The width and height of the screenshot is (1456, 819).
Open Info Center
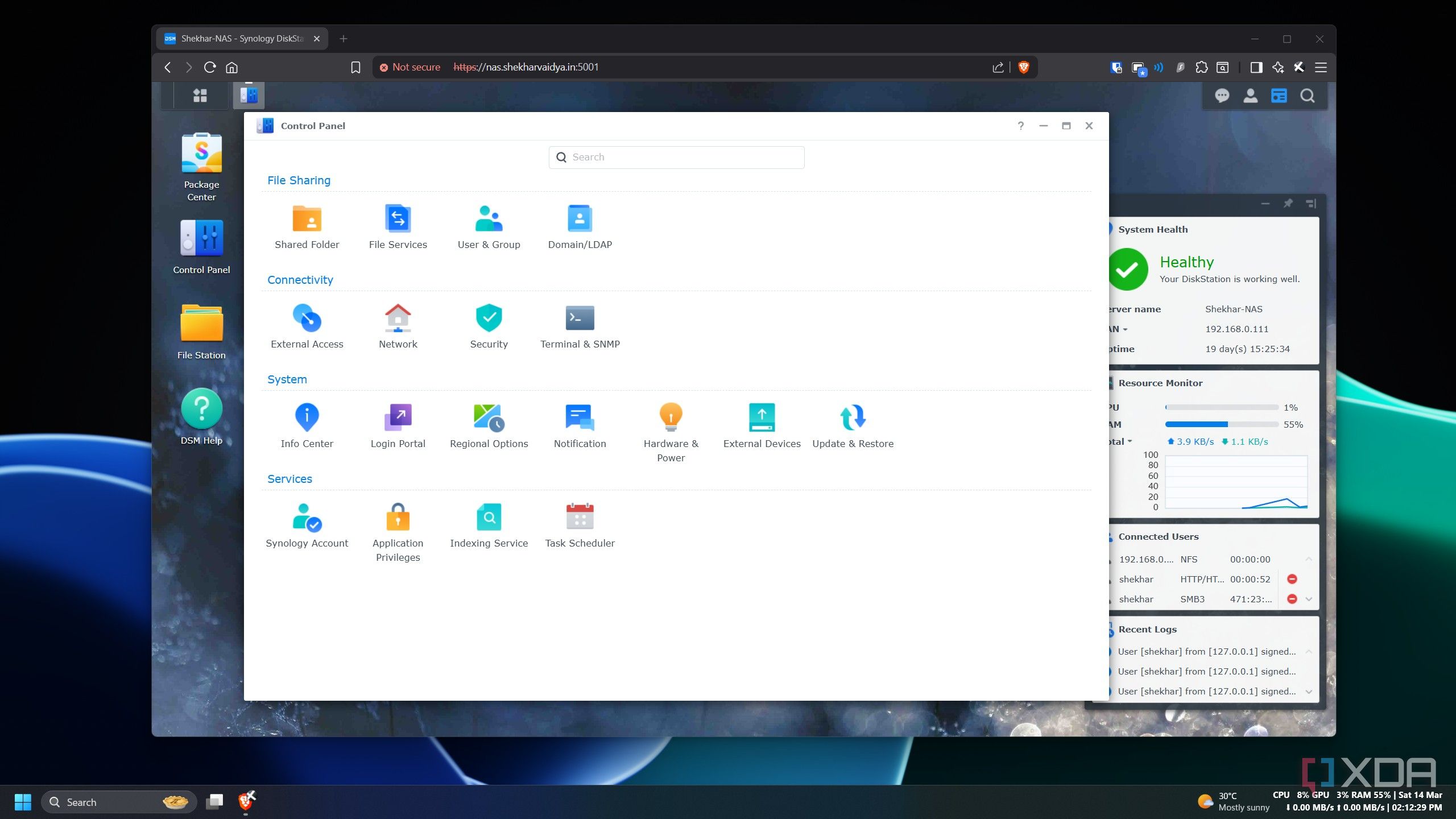point(307,427)
